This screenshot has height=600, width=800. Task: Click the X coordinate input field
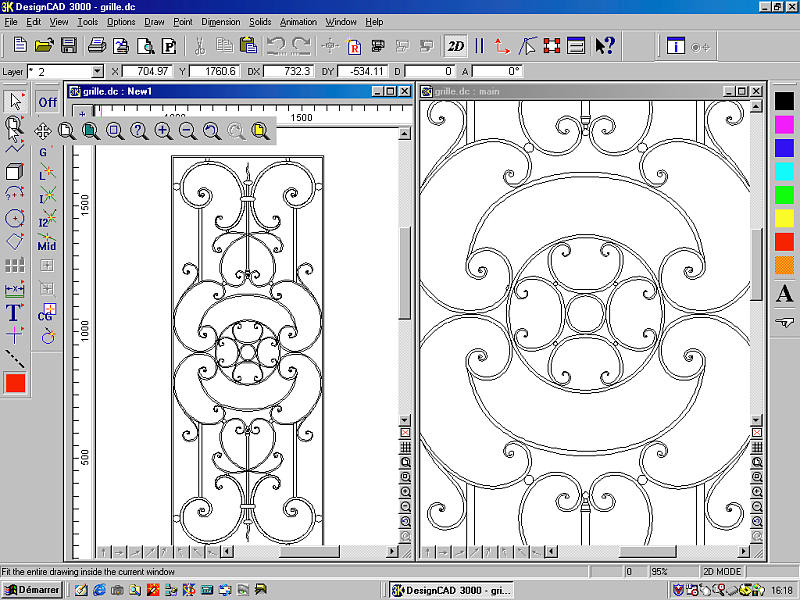point(146,71)
